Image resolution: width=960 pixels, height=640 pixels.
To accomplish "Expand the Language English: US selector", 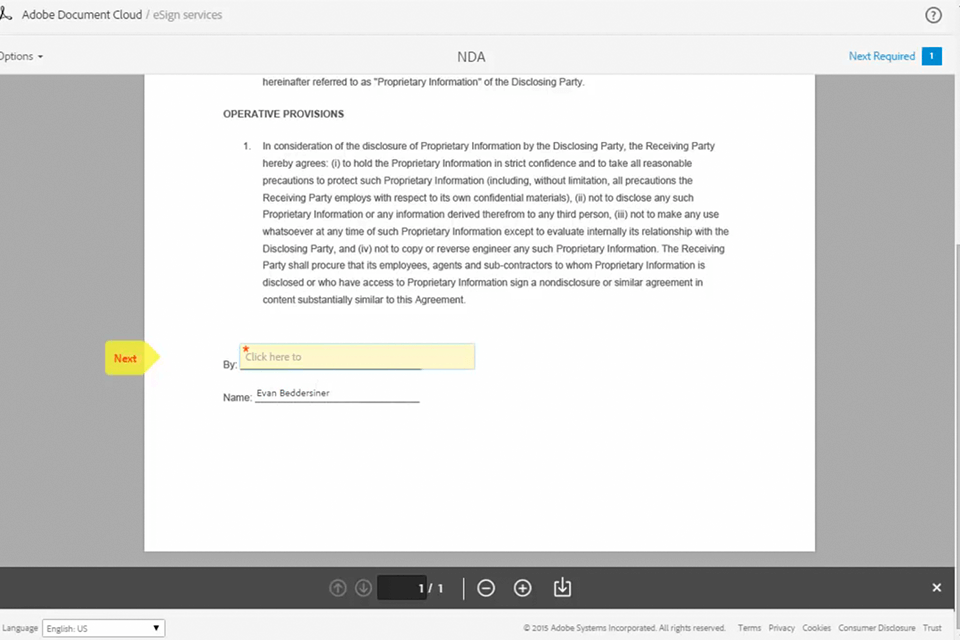I will tap(103, 628).
